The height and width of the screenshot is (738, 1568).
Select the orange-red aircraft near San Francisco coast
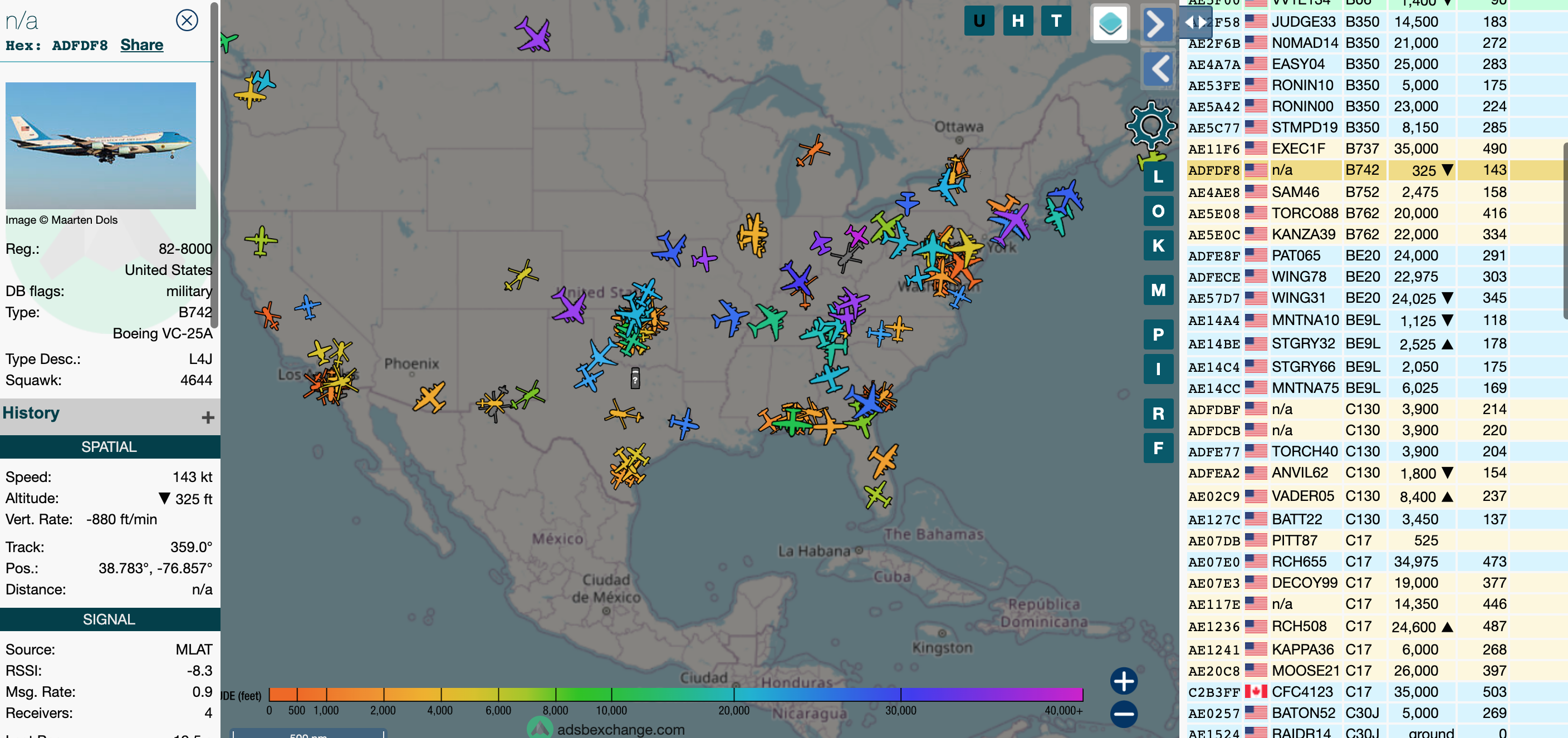click(268, 315)
